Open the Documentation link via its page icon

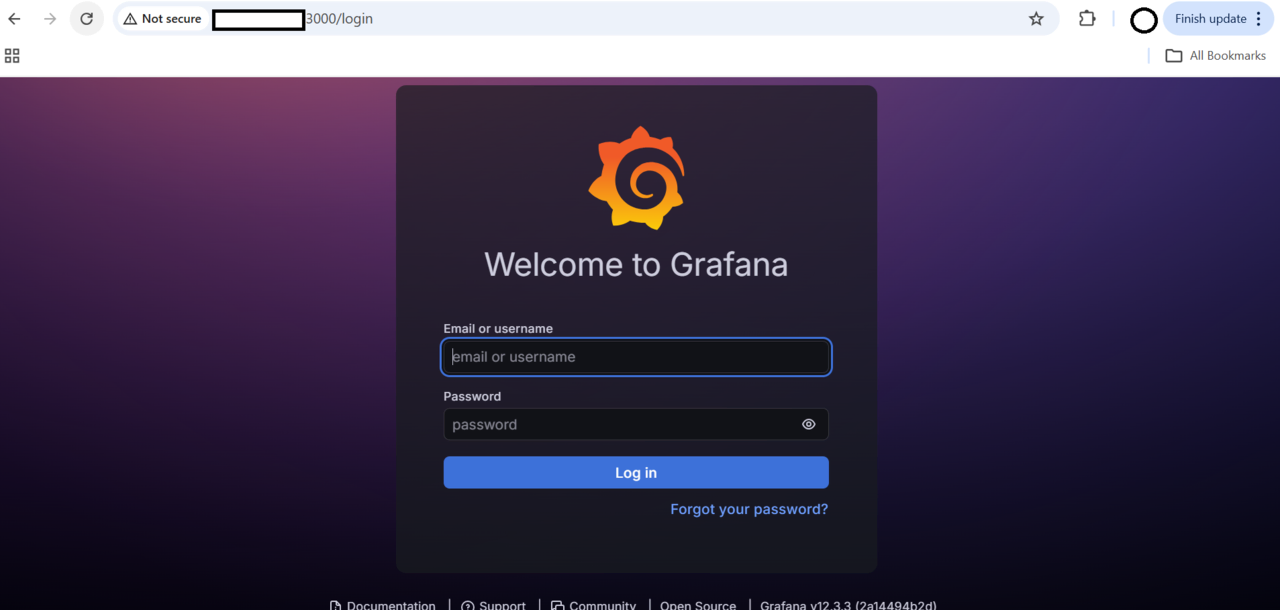tap(337, 603)
